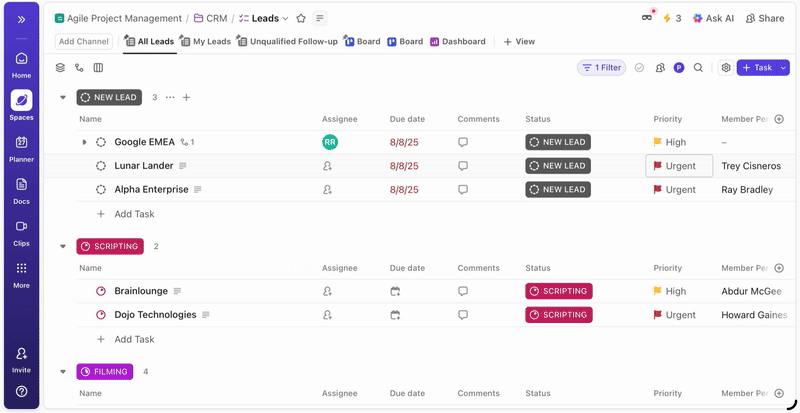Click the RR assignee avatar on Google EMEA
This screenshot has height=413, width=800.
pyautogui.click(x=330, y=142)
